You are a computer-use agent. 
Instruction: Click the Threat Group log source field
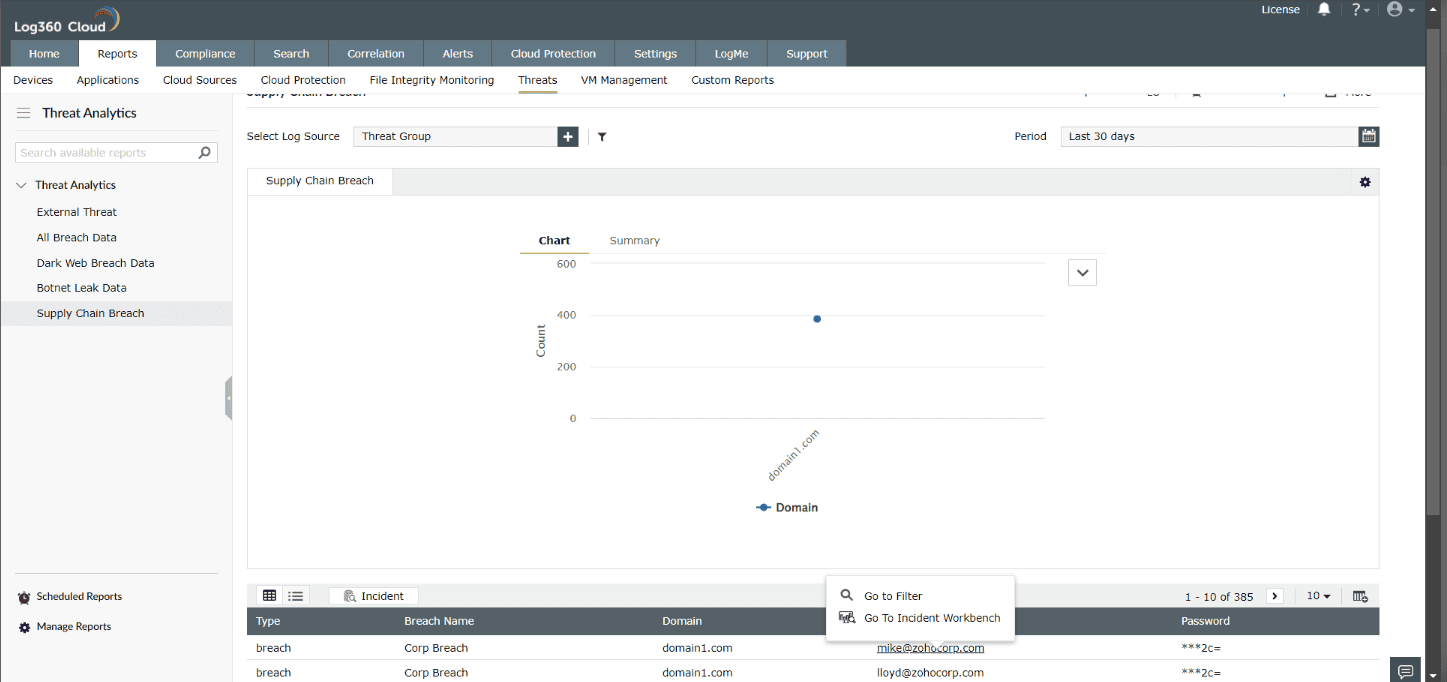click(455, 136)
